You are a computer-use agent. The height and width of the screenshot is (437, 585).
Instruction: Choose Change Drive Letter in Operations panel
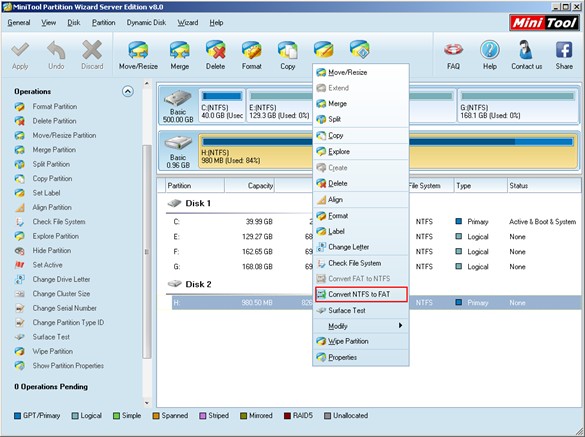click(x=61, y=280)
